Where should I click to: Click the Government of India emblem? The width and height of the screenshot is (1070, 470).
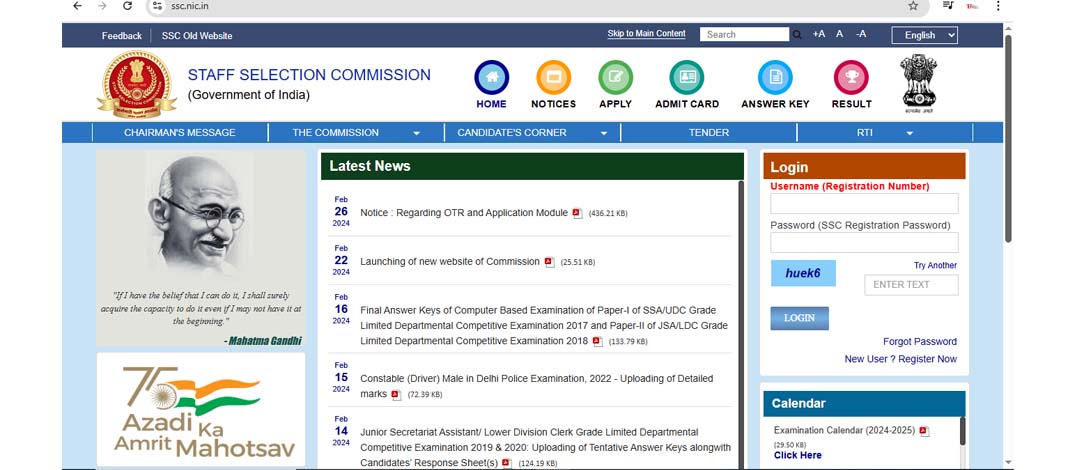[x=918, y=84]
